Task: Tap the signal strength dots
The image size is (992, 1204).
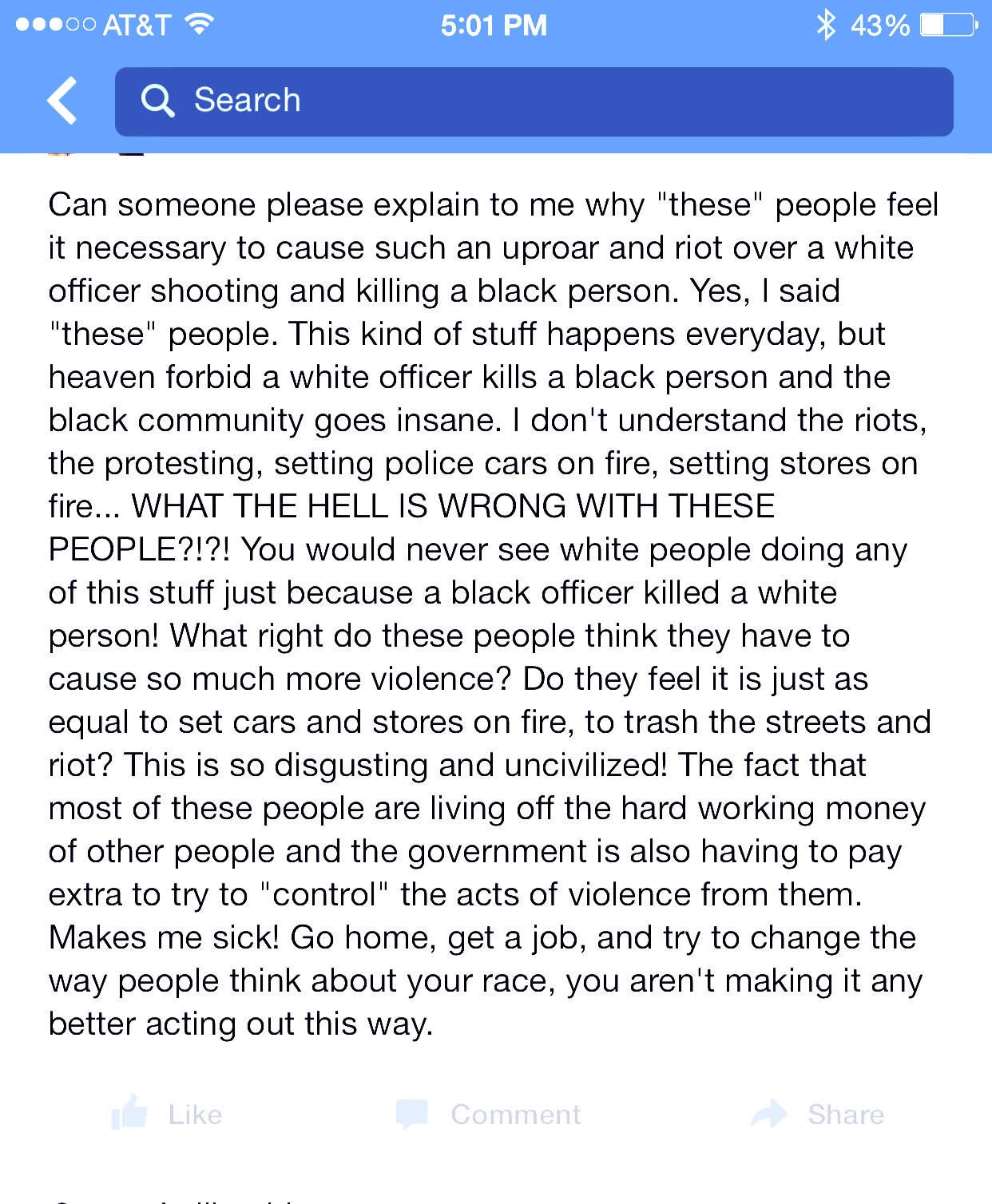Action: [56, 25]
